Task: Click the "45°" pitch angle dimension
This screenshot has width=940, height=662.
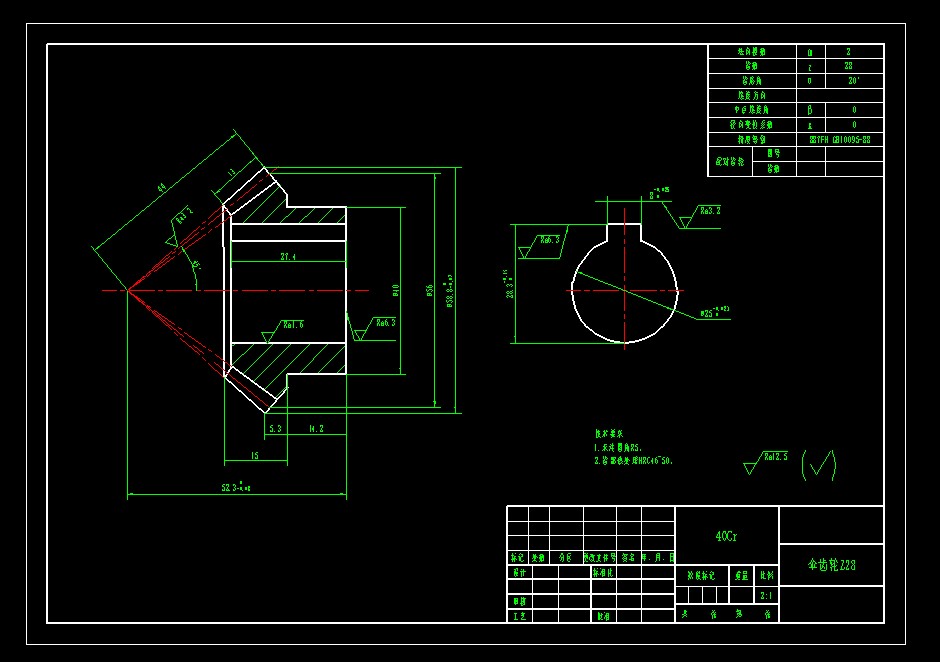Action: coord(196,264)
